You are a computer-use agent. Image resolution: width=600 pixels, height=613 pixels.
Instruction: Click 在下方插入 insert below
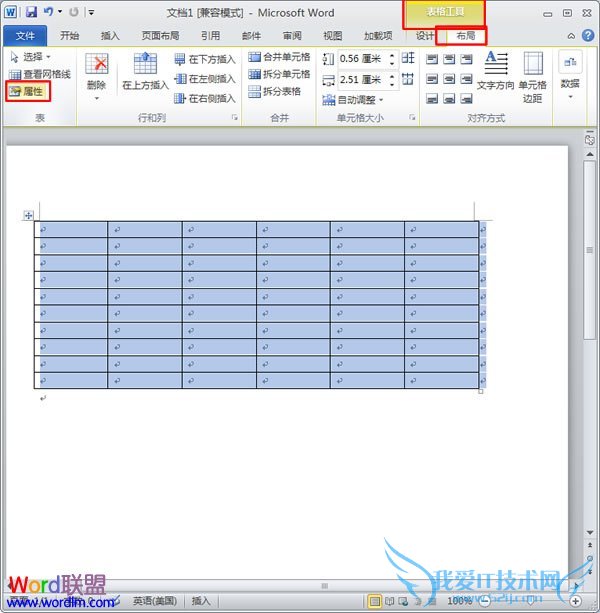[x=205, y=59]
